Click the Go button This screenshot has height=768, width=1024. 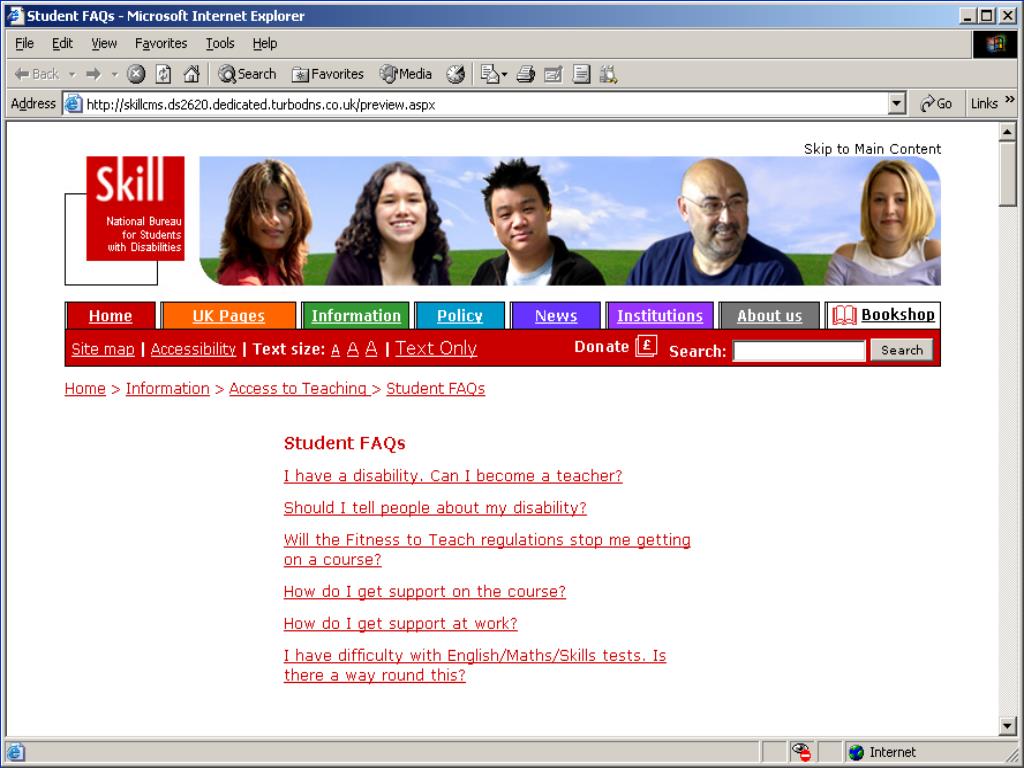(936, 104)
